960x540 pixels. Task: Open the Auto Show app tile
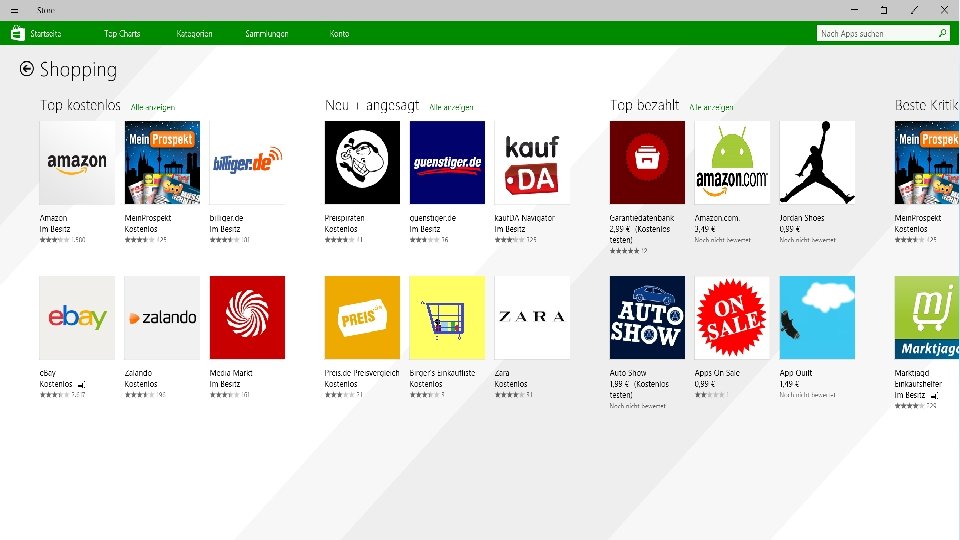coord(647,317)
